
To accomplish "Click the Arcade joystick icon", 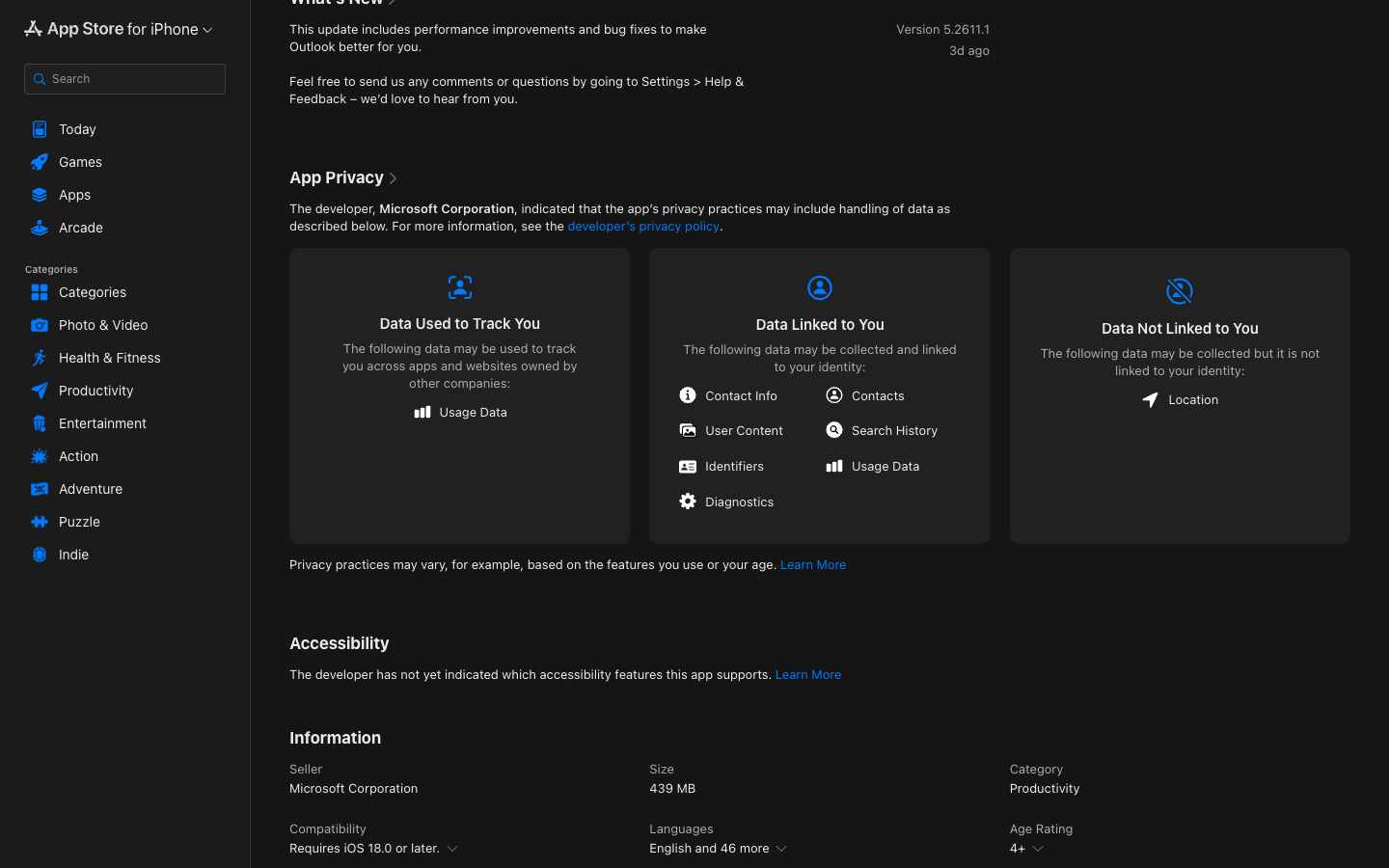I will [40, 228].
